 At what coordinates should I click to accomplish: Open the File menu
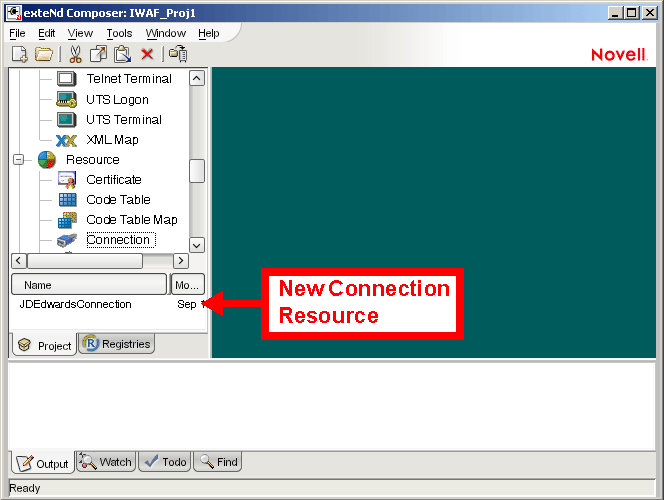tap(17, 33)
